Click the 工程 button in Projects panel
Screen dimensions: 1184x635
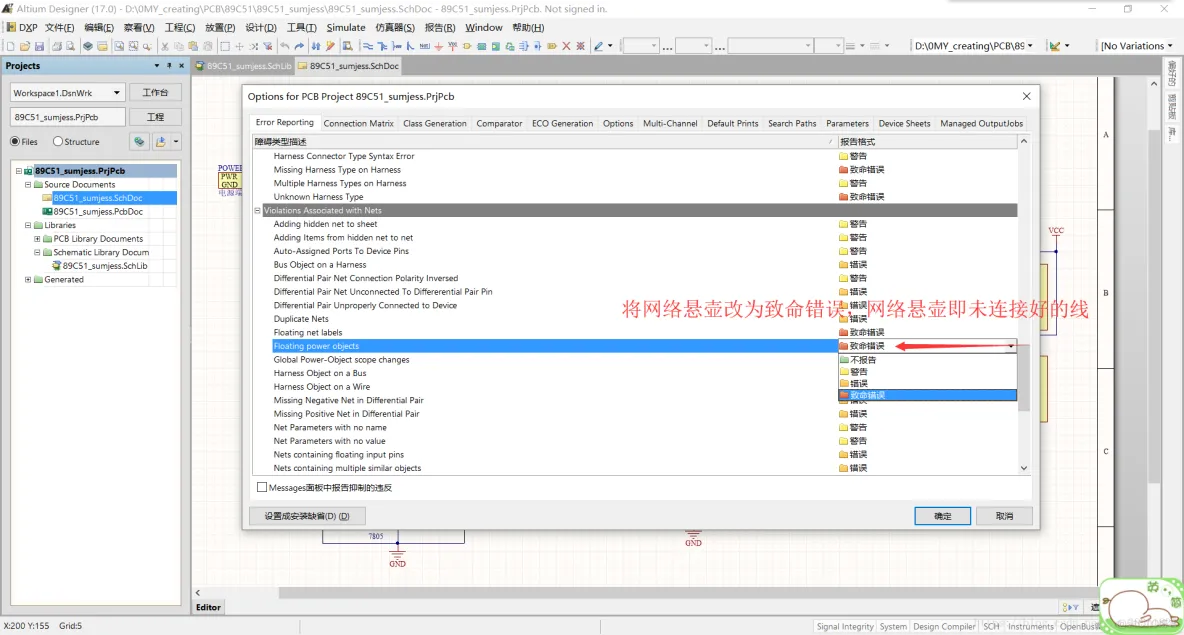tap(155, 117)
